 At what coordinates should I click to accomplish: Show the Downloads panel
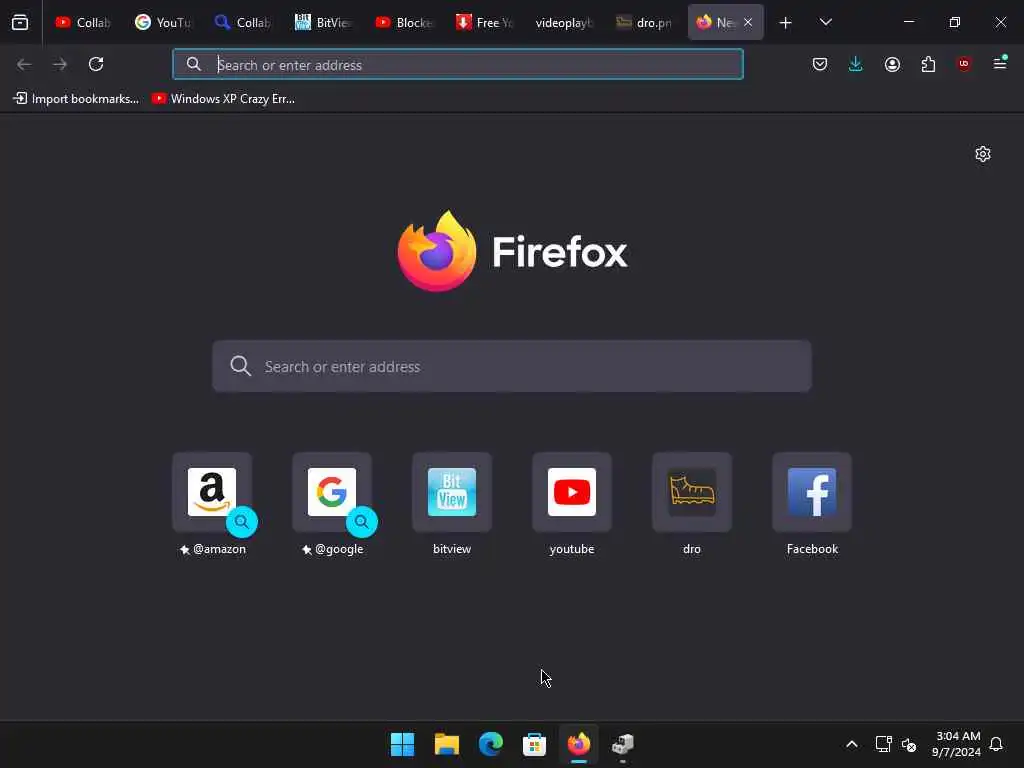pyautogui.click(x=856, y=64)
